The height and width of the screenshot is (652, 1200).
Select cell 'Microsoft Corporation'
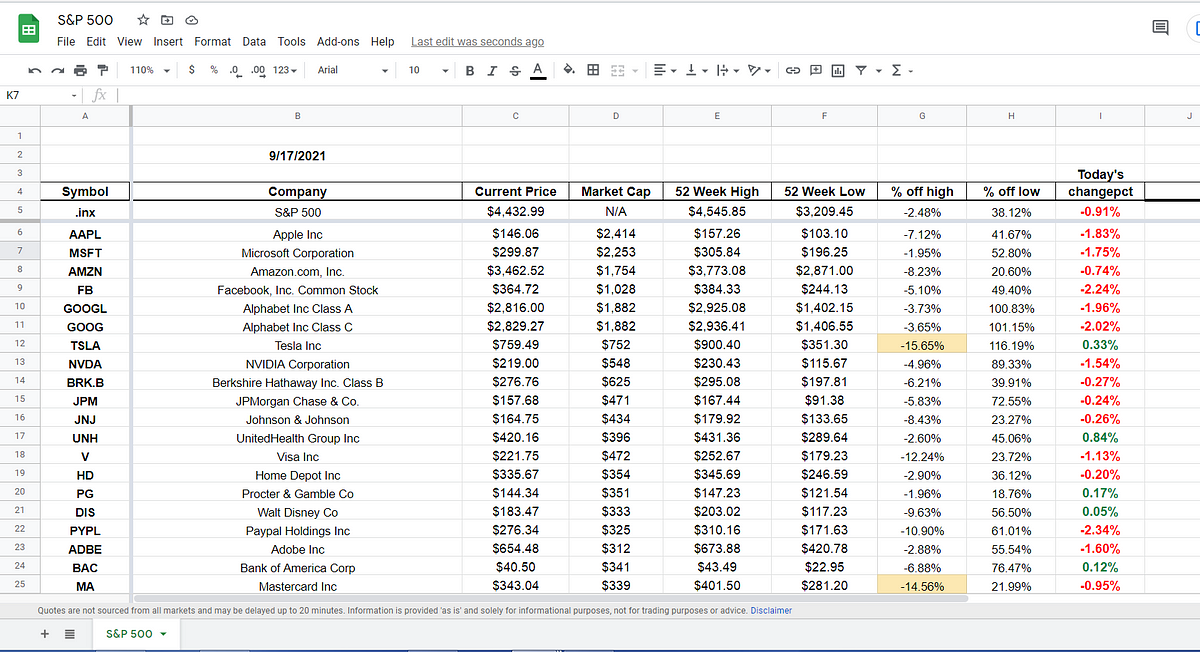(297, 253)
